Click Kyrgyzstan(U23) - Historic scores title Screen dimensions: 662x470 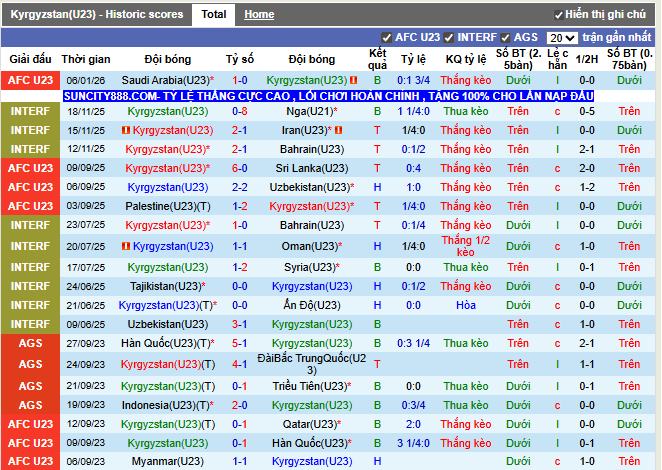pyautogui.click(x=97, y=14)
